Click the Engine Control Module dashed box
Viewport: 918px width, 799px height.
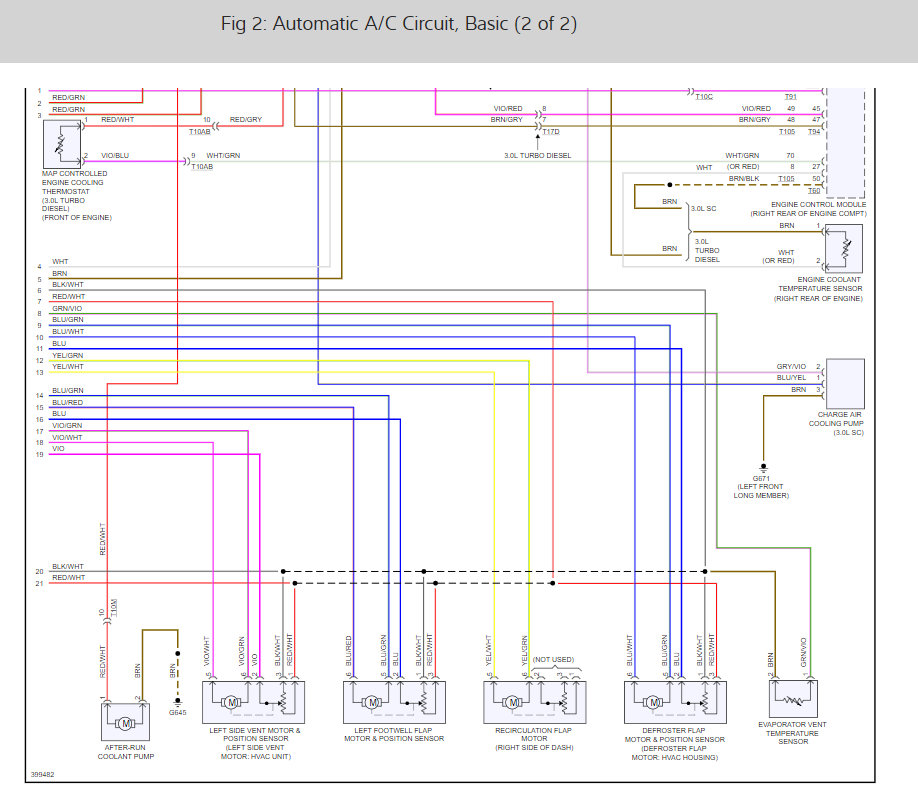coord(845,143)
